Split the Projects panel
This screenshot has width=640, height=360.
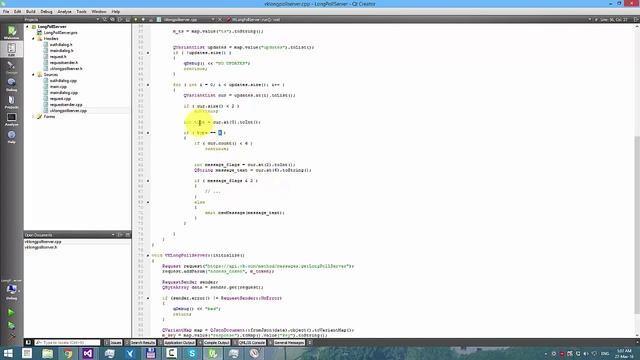click(120, 20)
